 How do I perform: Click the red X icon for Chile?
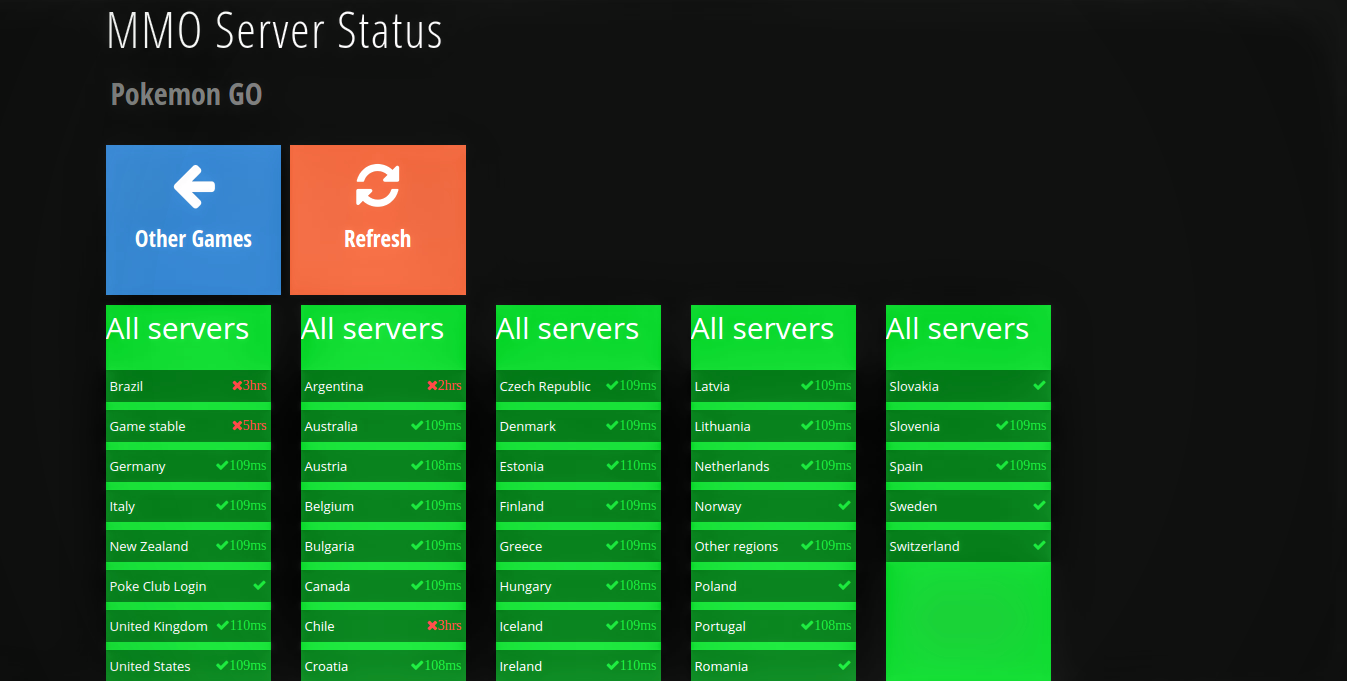pyautogui.click(x=432, y=626)
